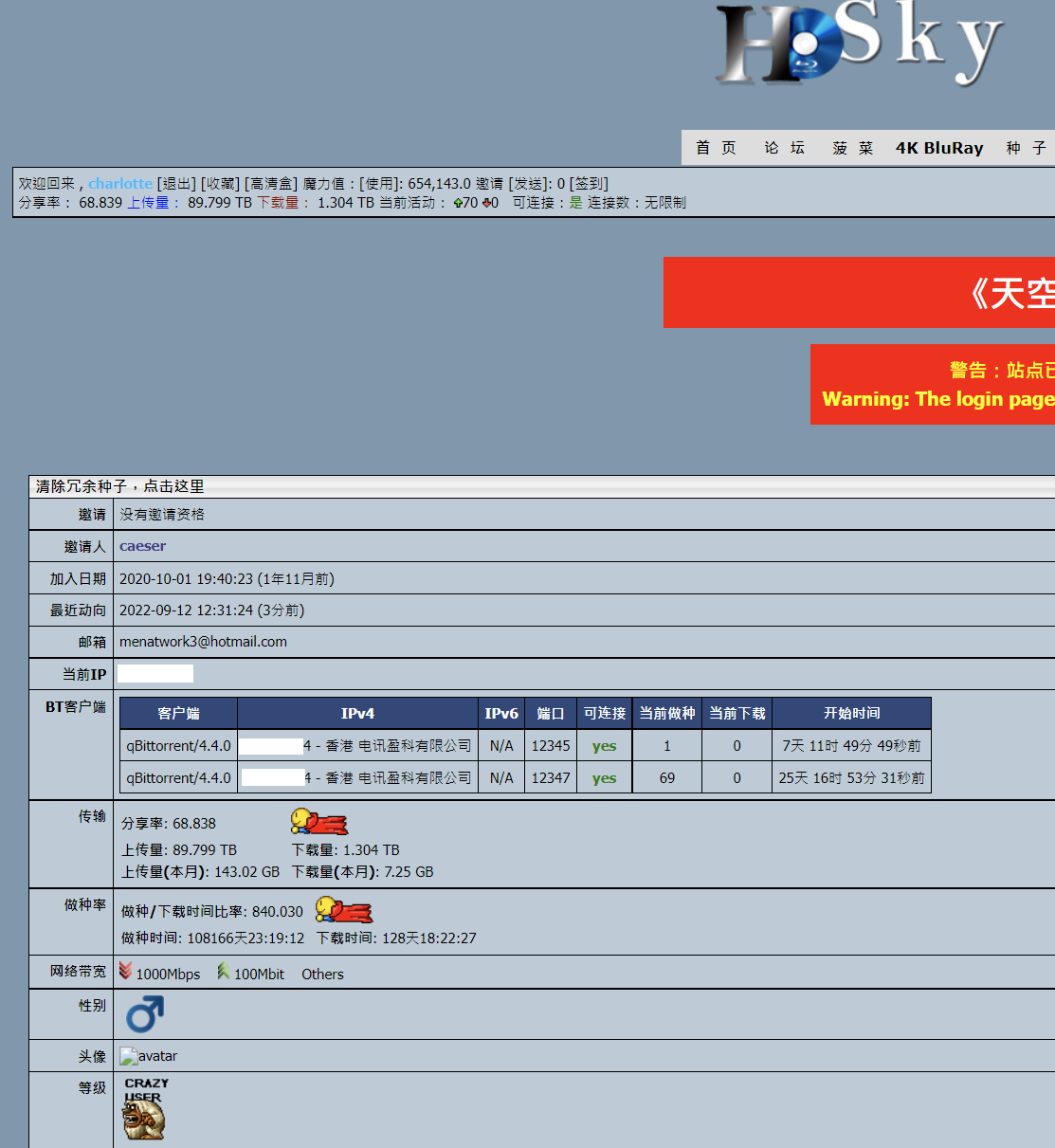Click the red login page warning banner
1055x1148 pixels.
(934, 385)
